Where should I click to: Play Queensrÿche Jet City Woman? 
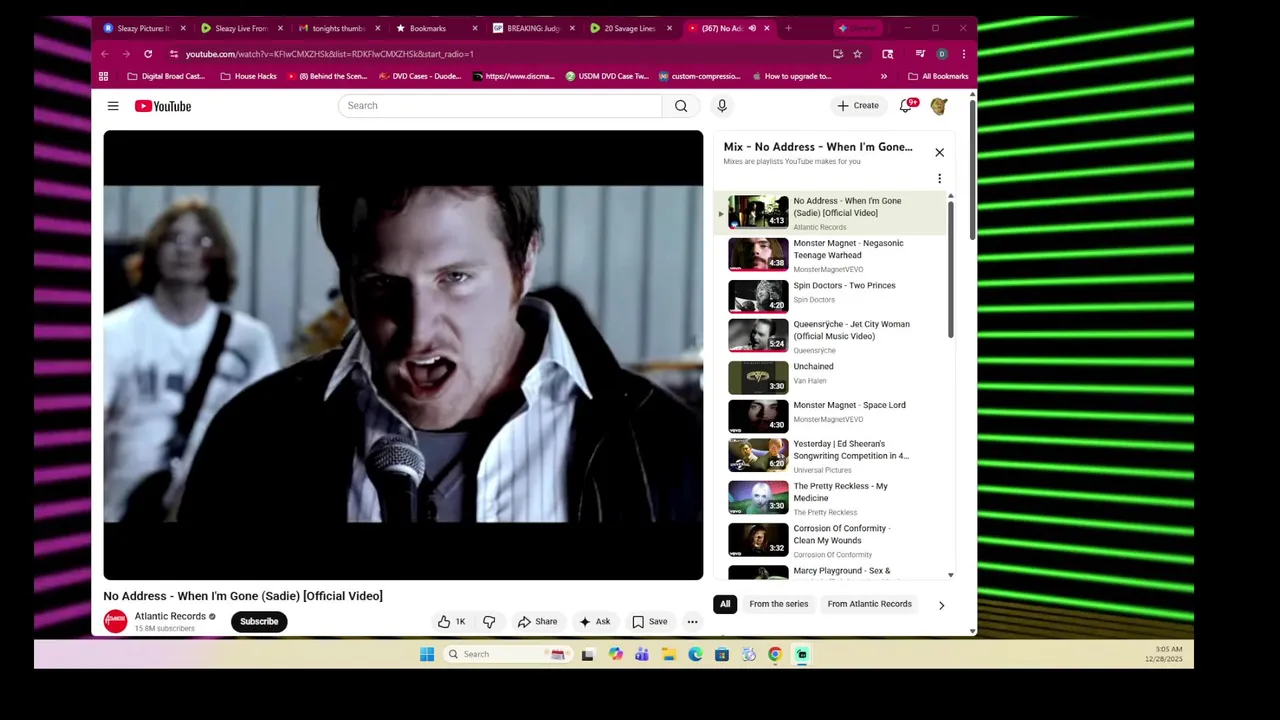coord(832,336)
